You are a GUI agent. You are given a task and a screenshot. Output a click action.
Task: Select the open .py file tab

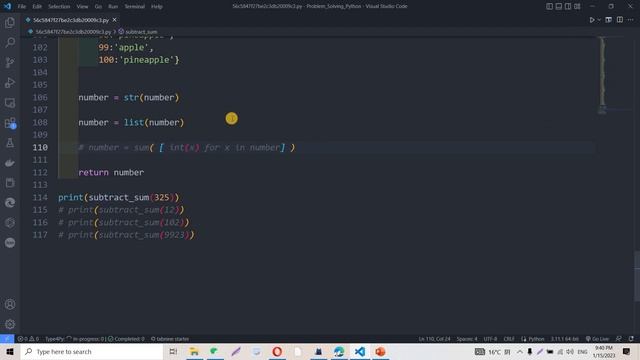[x=71, y=20]
